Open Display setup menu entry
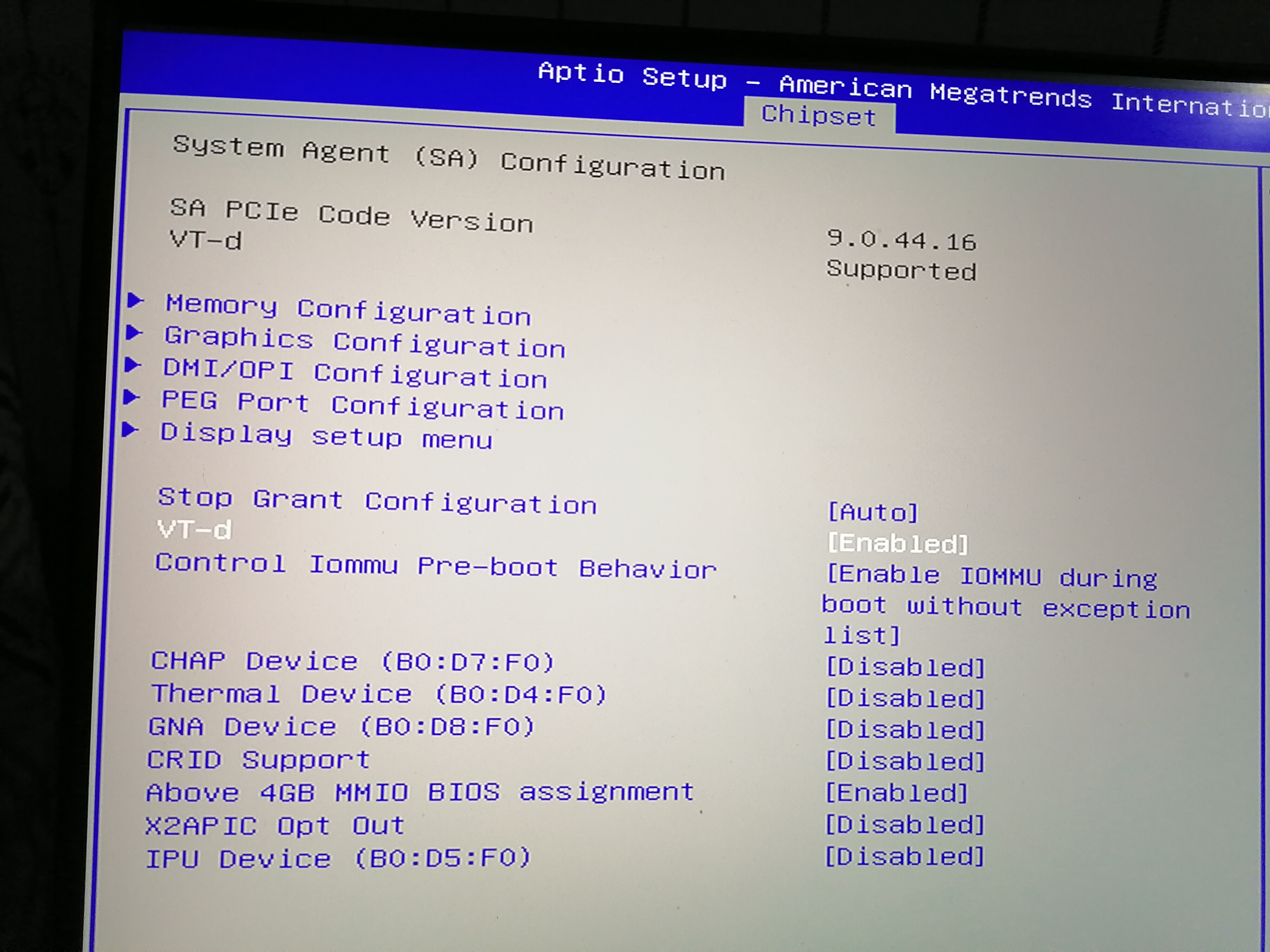Screen dimensions: 1270x952 [x=326, y=436]
